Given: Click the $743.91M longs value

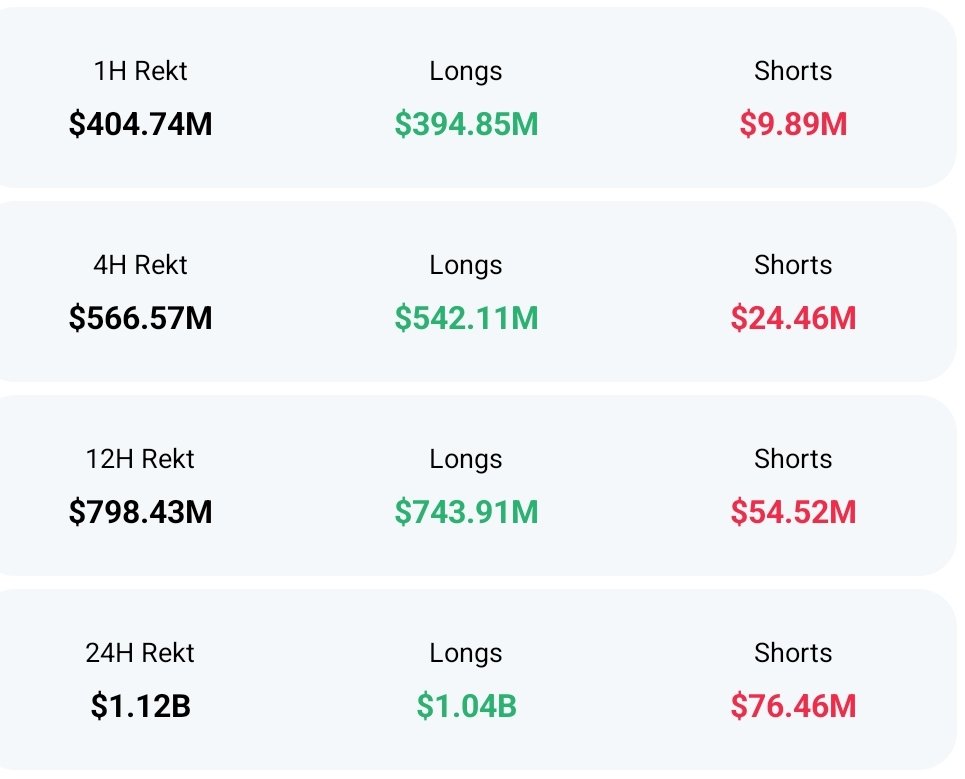Looking at the screenshot, I should coord(466,511).
